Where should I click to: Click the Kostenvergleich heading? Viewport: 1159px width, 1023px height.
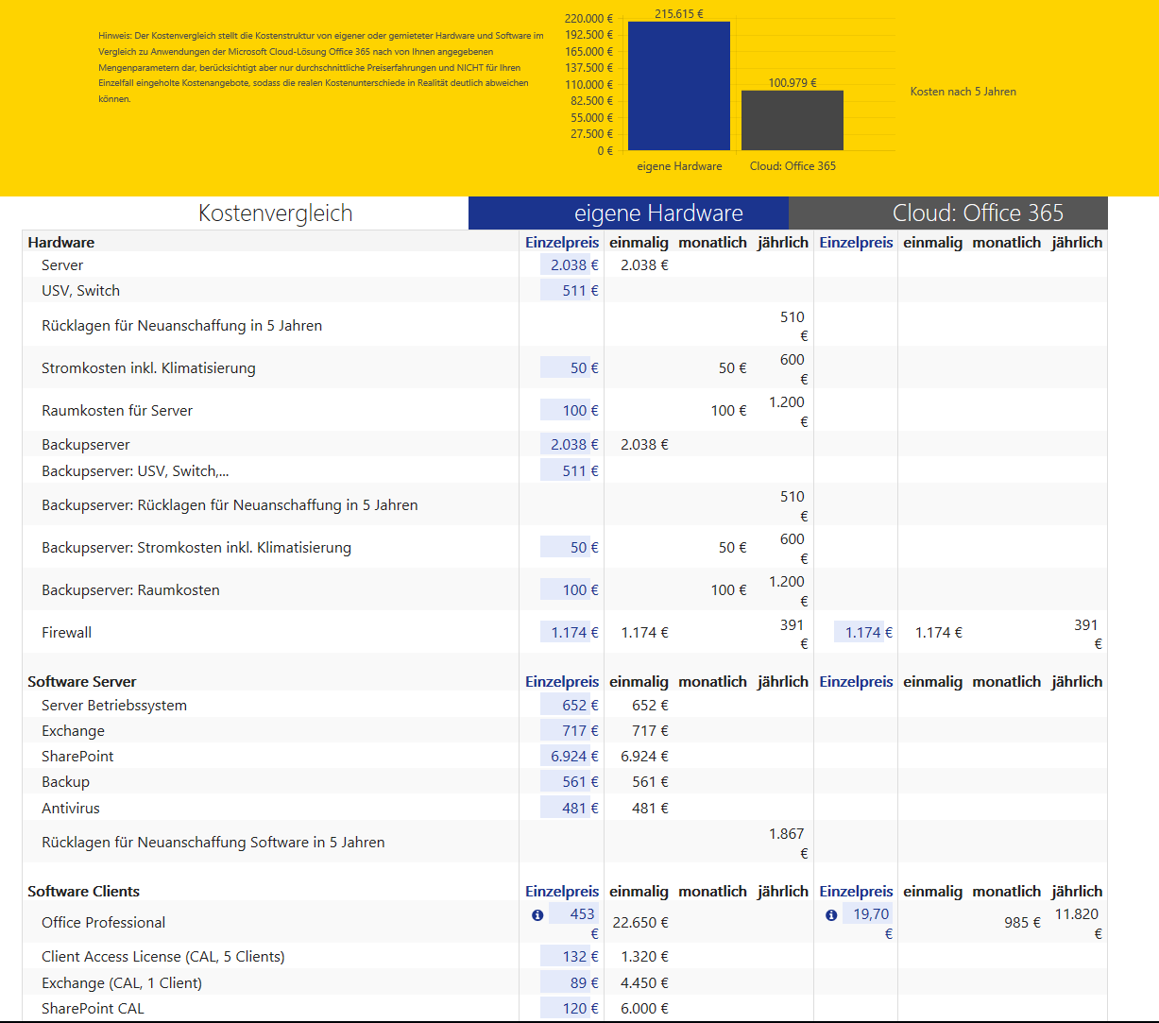coord(275,213)
